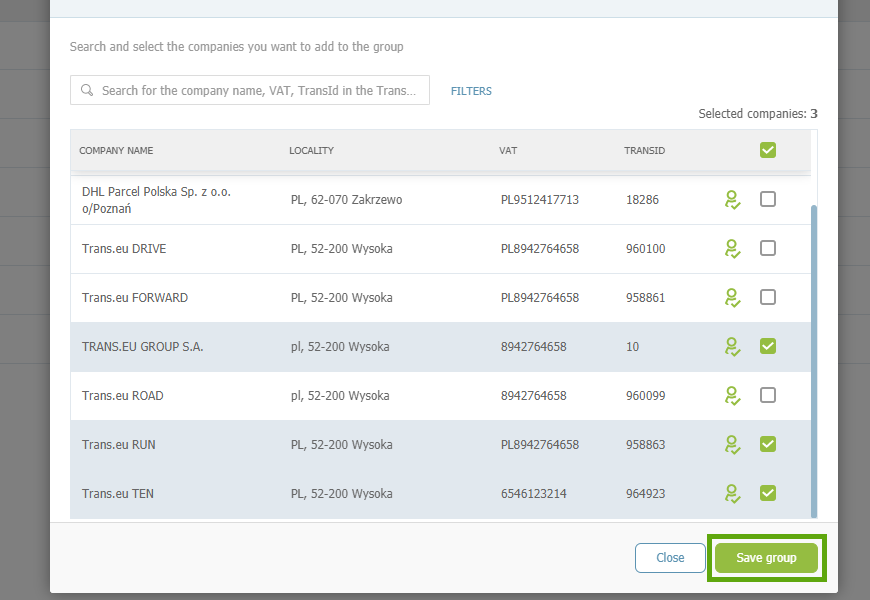
Task: Click VAT number 'PL9512417713'
Action: [540, 200]
